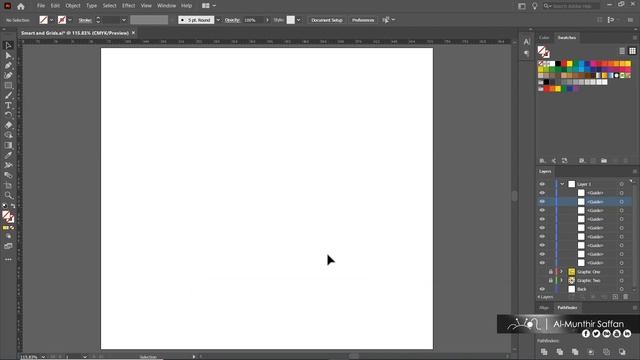Open the Window menu
The height and width of the screenshot is (360, 640).
166,6
